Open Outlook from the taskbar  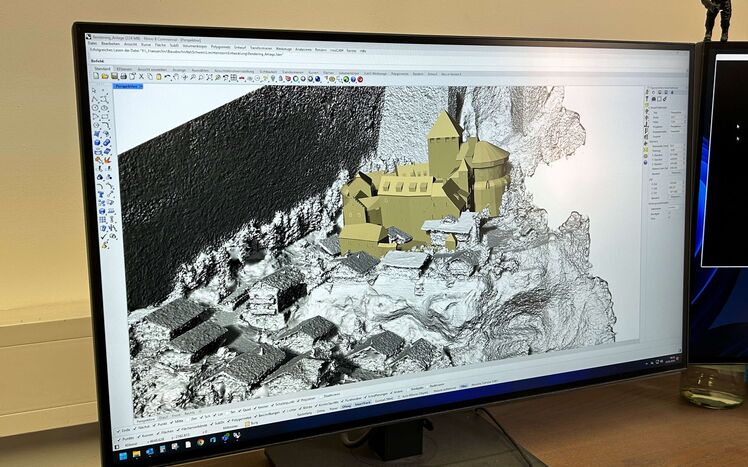click(x=149, y=452)
